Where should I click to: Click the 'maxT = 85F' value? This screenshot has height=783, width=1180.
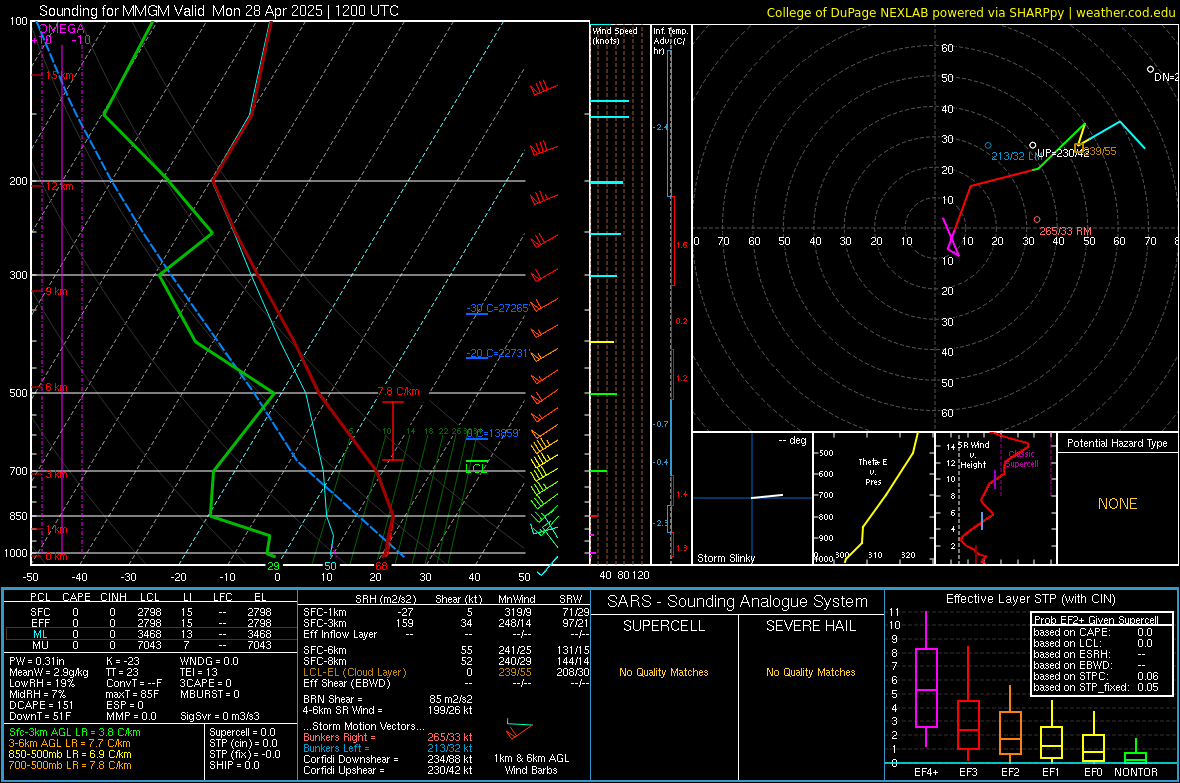click(x=132, y=694)
